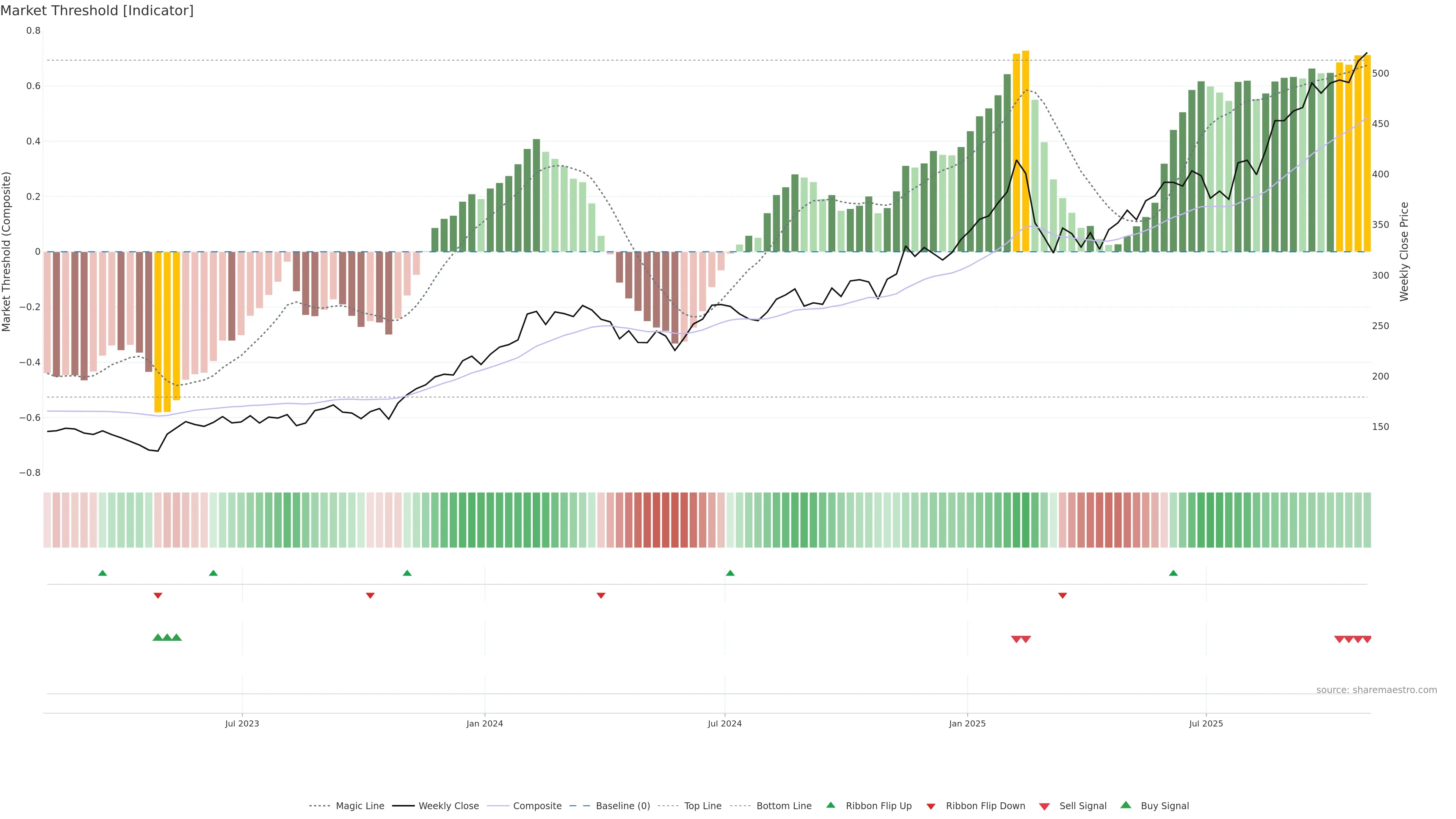Click the Weekly Close Price axis title
This screenshot has width=1456, height=819.
(1404, 251)
